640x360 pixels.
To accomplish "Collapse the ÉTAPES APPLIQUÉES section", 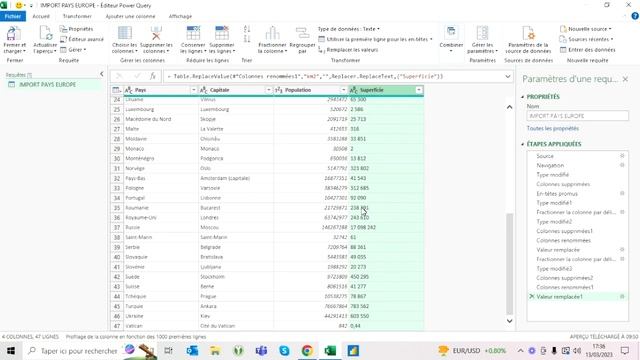I will 523,144.
